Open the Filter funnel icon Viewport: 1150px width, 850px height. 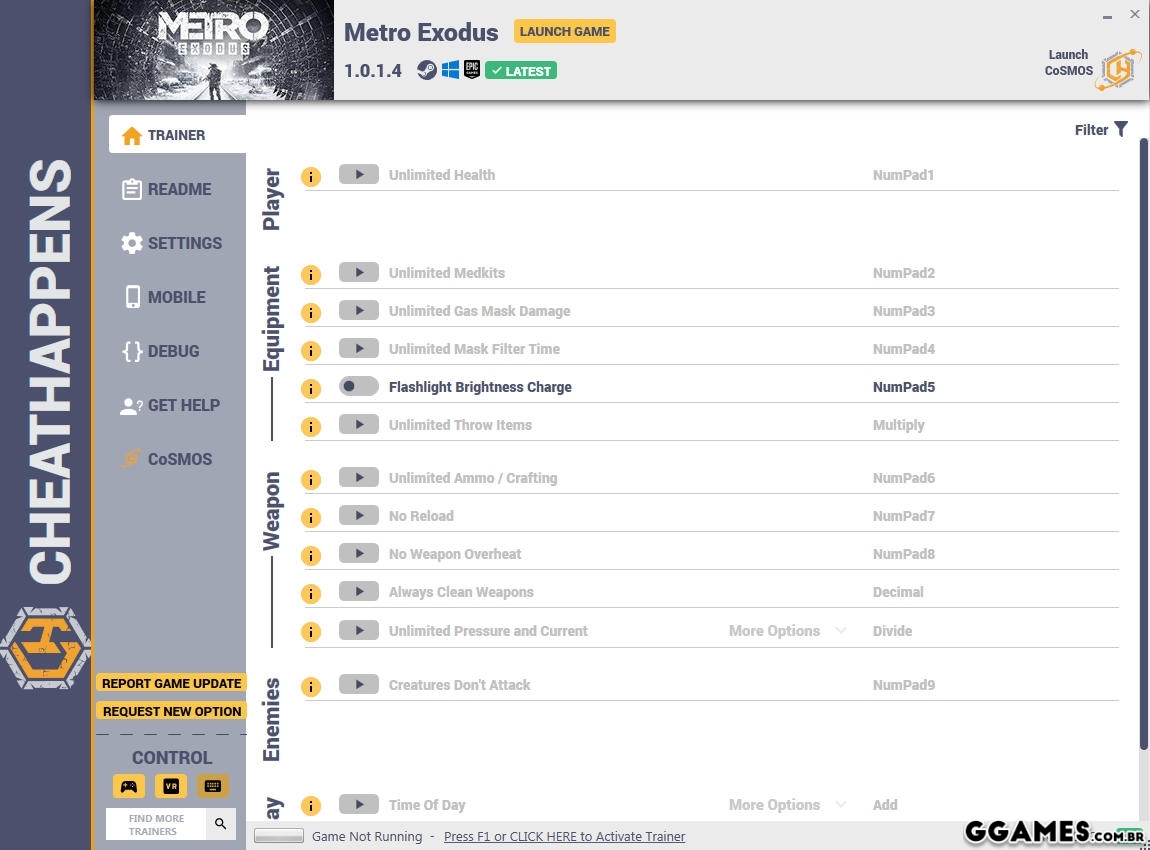(x=1121, y=129)
